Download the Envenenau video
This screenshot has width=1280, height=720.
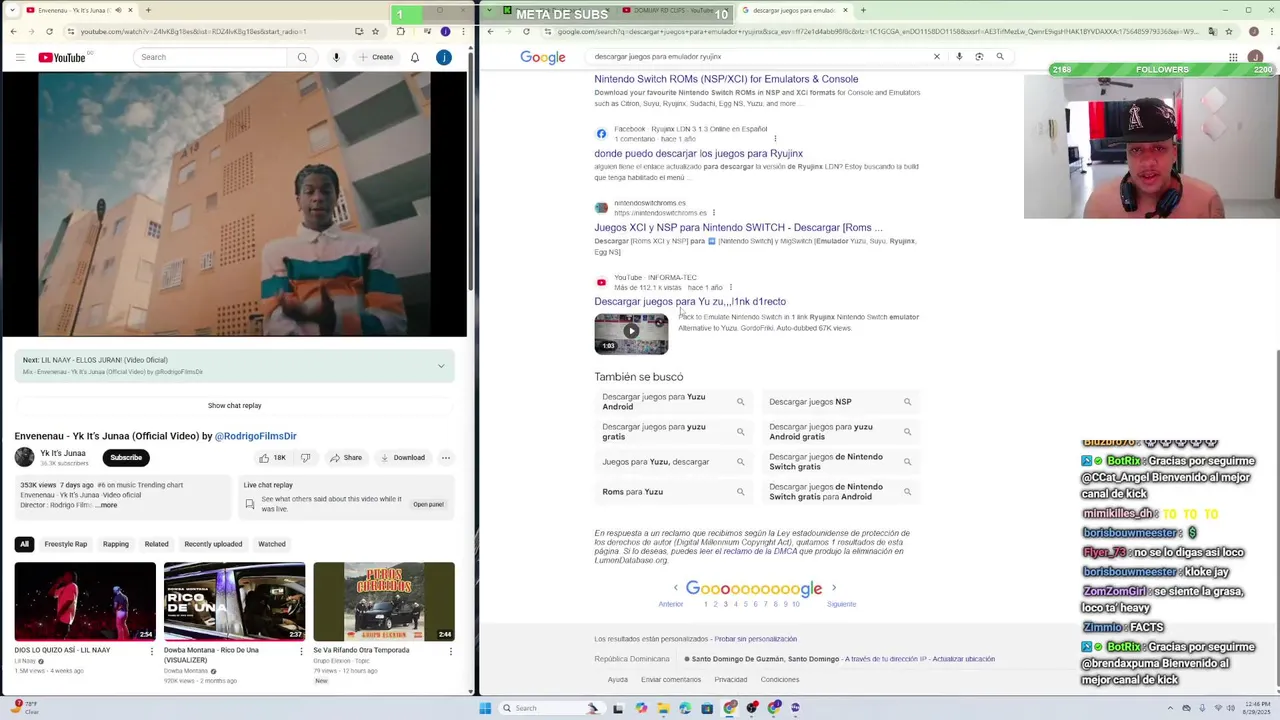pyautogui.click(x=403, y=458)
